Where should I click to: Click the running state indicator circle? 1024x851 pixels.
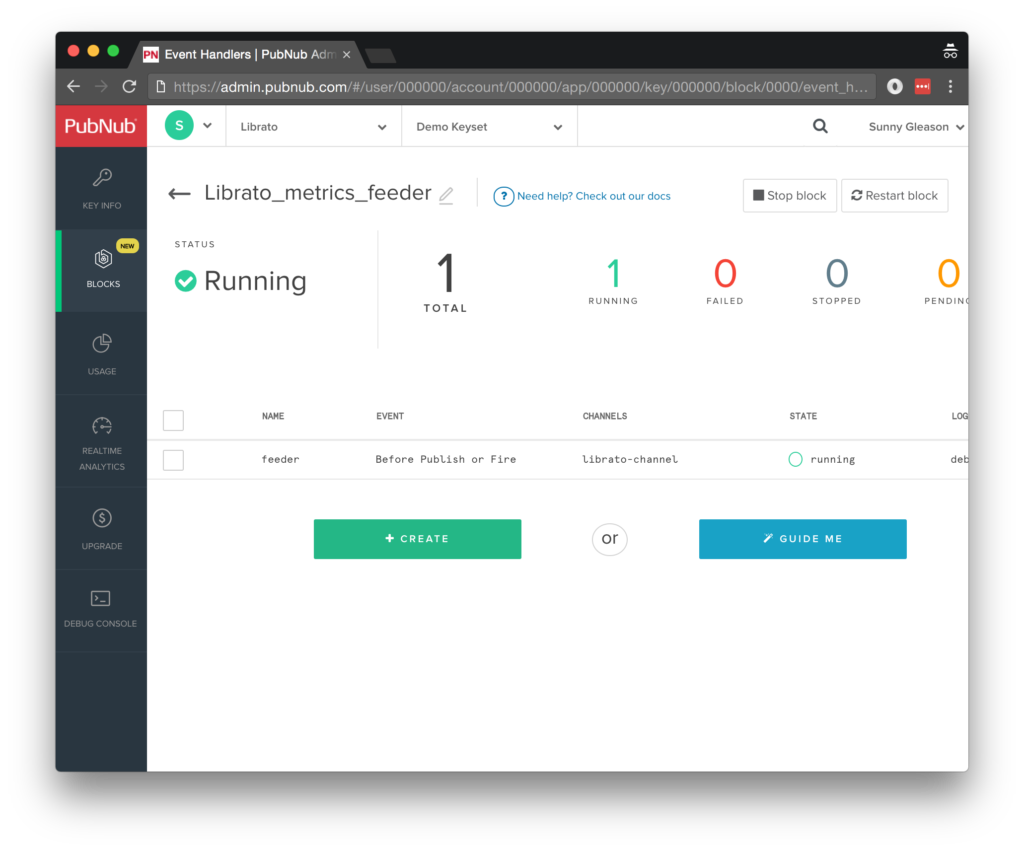(797, 459)
